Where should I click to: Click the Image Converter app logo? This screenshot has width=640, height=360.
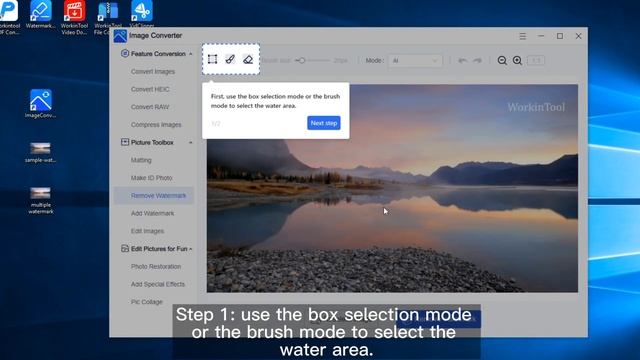[120, 36]
